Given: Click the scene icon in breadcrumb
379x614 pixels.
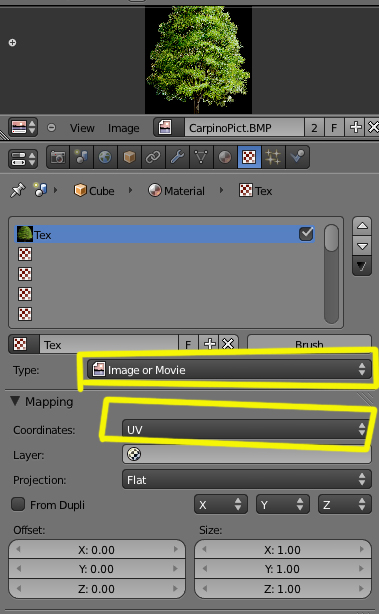Looking at the screenshot, I should coord(40,190).
